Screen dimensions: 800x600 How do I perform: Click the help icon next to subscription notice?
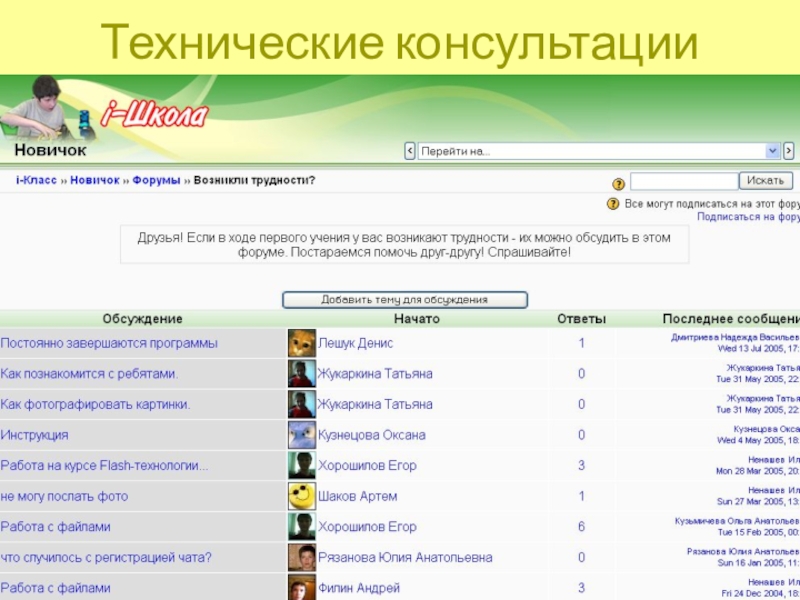pyautogui.click(x=613, y=203)
